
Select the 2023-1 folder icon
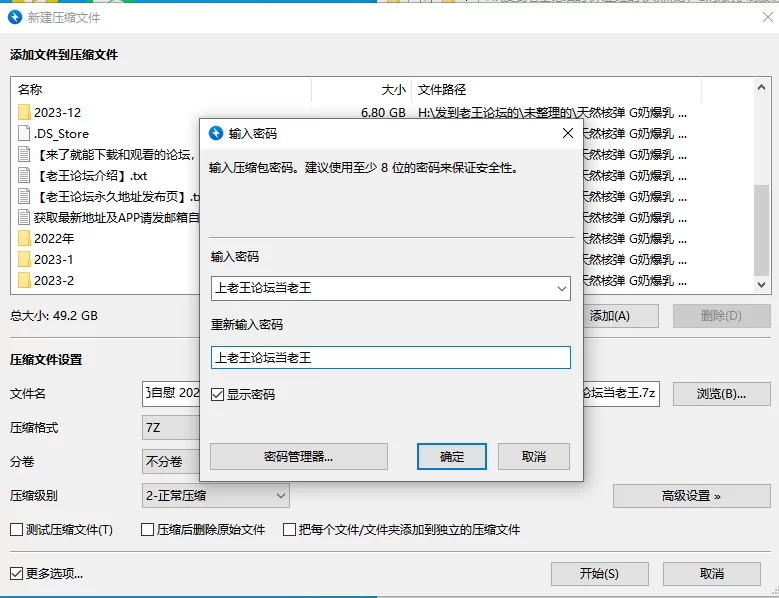(x=24, y=259)
